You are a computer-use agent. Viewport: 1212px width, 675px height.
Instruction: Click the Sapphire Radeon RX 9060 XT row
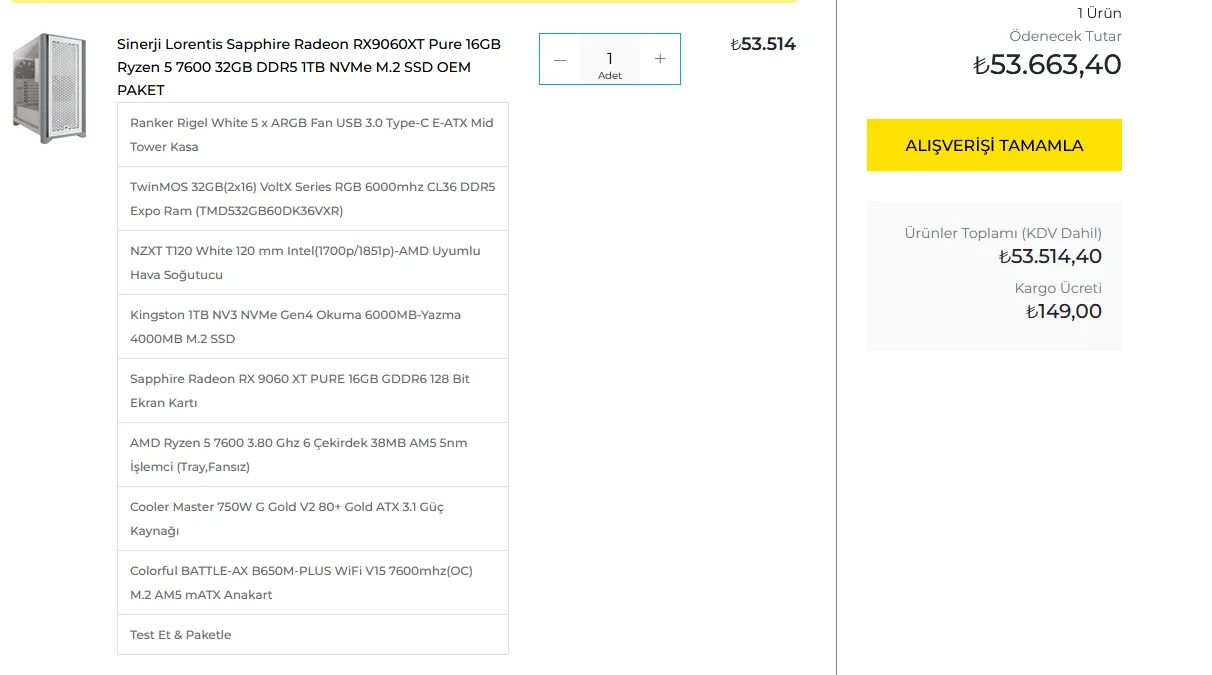click(312, 390)
